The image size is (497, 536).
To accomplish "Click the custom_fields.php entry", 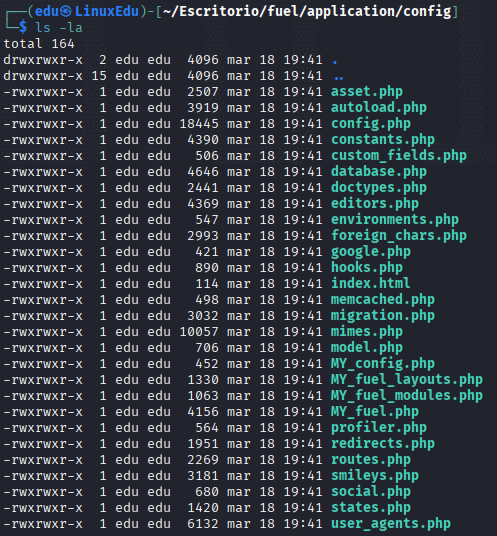I will click(x=399, y=156).
